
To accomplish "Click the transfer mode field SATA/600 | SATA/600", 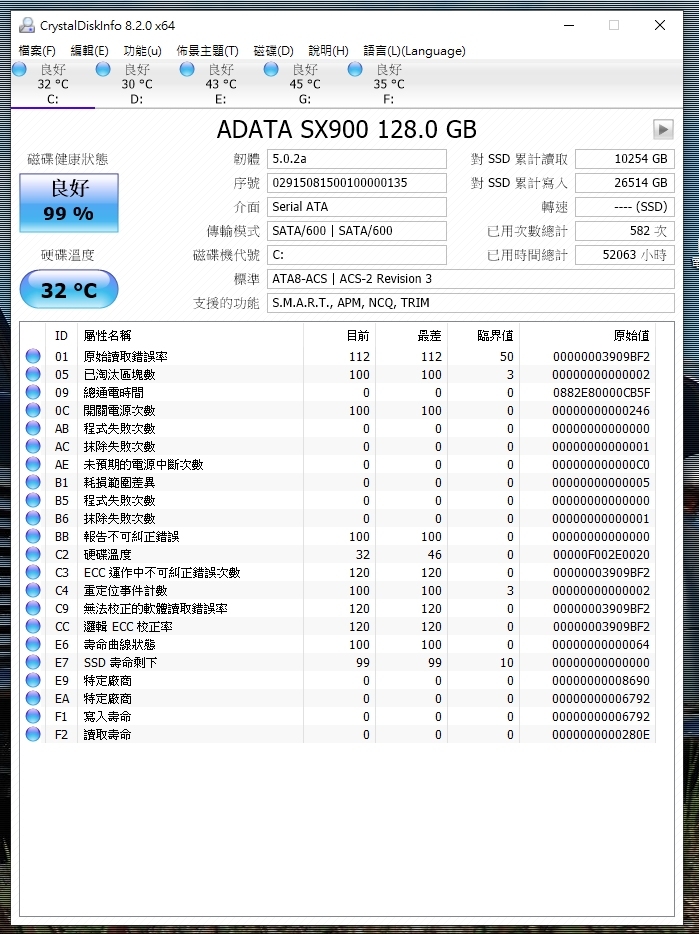I will 356,231.
